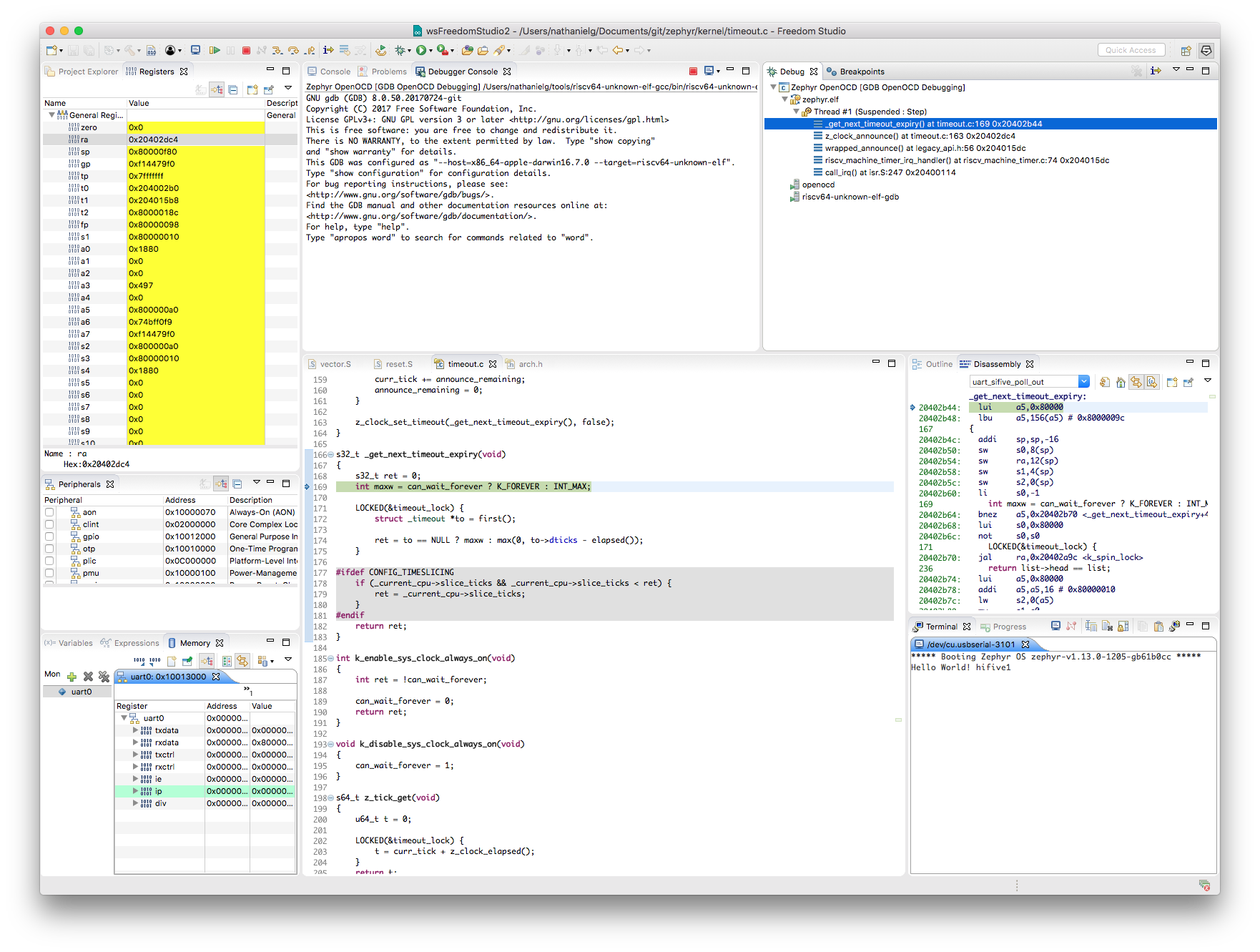Enable the plic peripheral checkbox
This screenshot has height=952, width=1260.
[x=49, y=561]
